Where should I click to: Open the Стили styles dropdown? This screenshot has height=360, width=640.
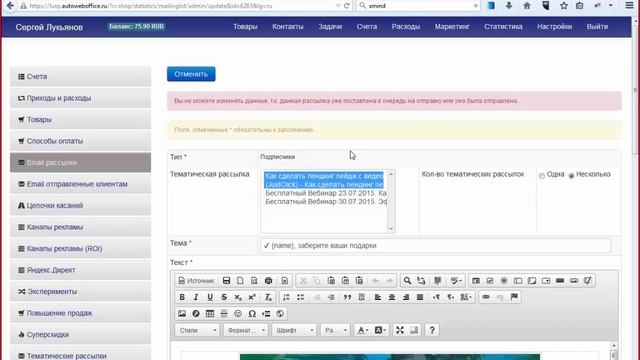[197, 330]
